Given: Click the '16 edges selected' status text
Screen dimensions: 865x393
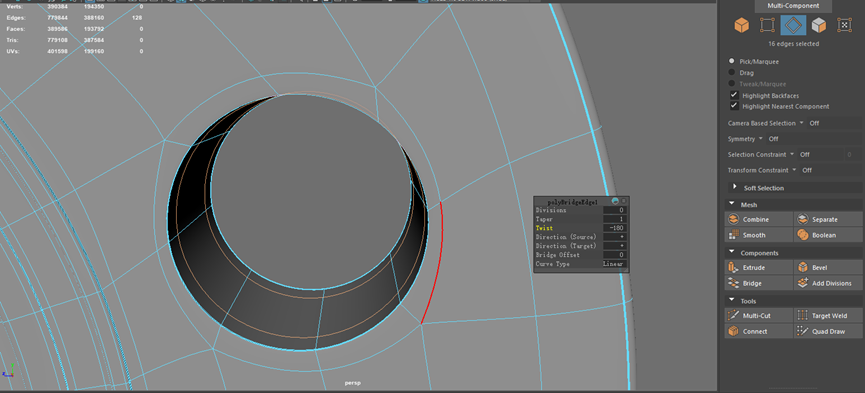Looking at the screenshot, I should click(793, 44).
